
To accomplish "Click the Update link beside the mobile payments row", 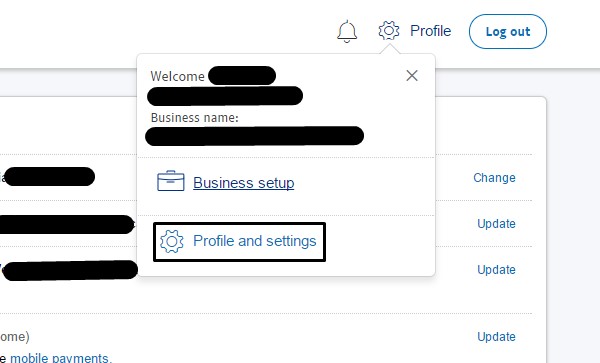I will pos(496,337).
